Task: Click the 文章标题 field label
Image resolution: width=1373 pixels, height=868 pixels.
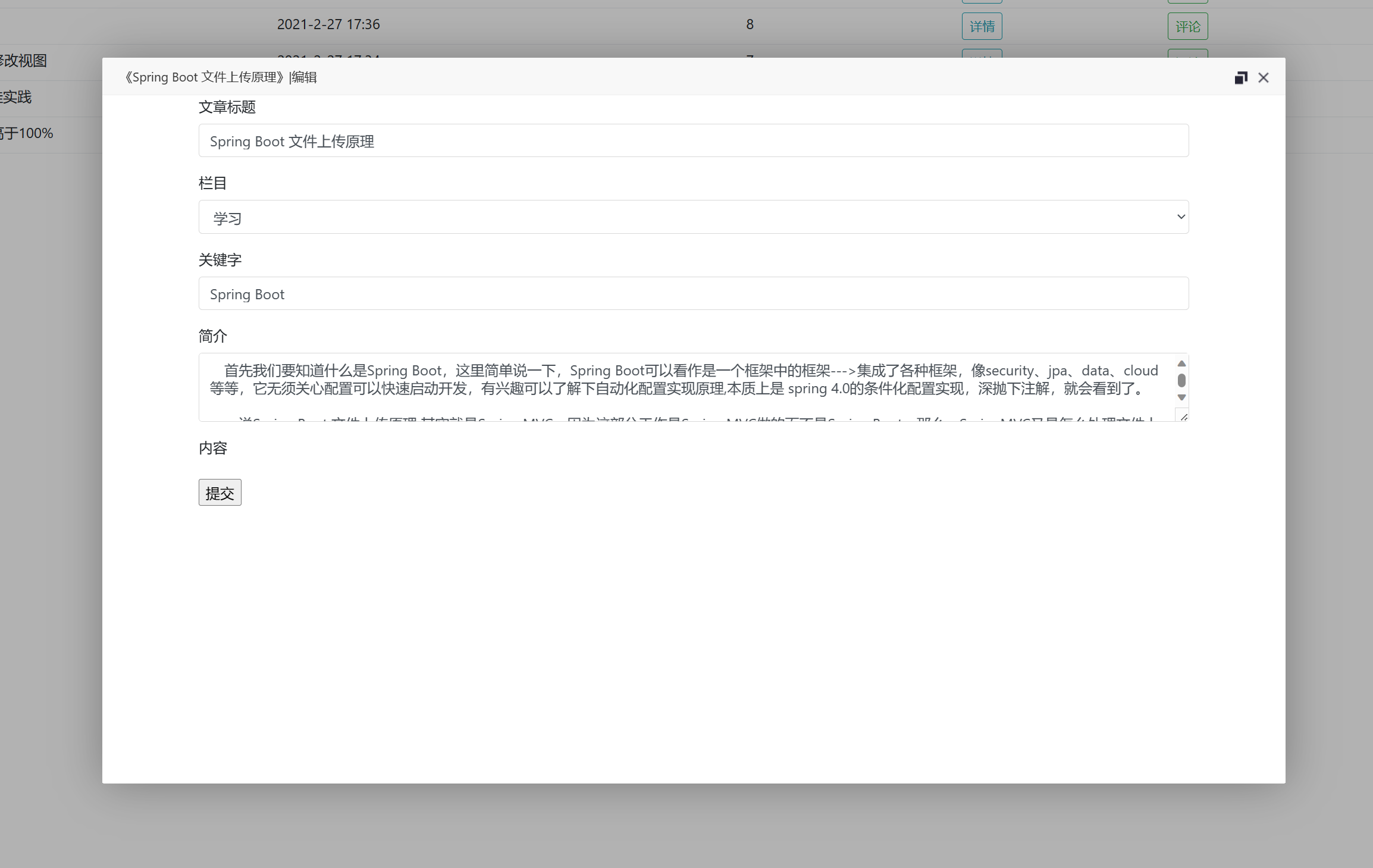Action: (x=227, y=107)
